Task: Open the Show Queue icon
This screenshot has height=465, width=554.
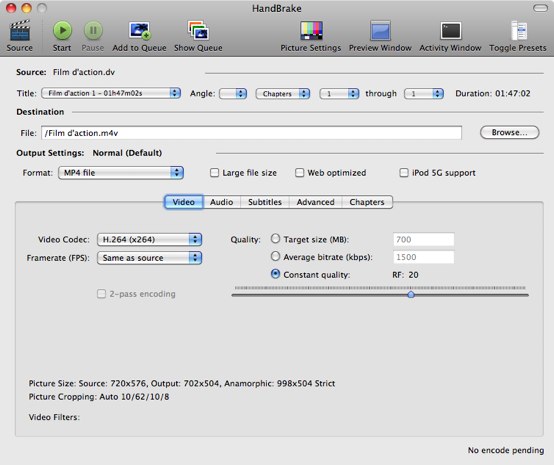Action: 198,31
